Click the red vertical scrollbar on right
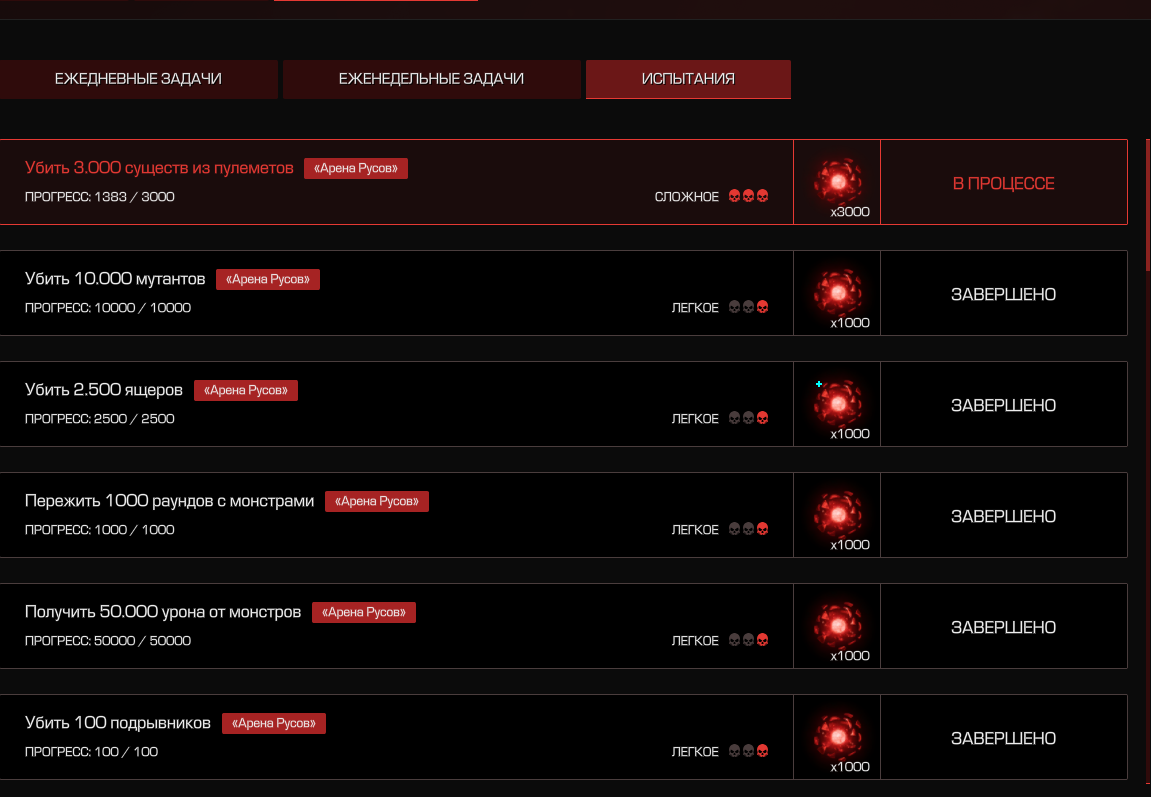The image size is (1151, 797). pos(1147,205)
